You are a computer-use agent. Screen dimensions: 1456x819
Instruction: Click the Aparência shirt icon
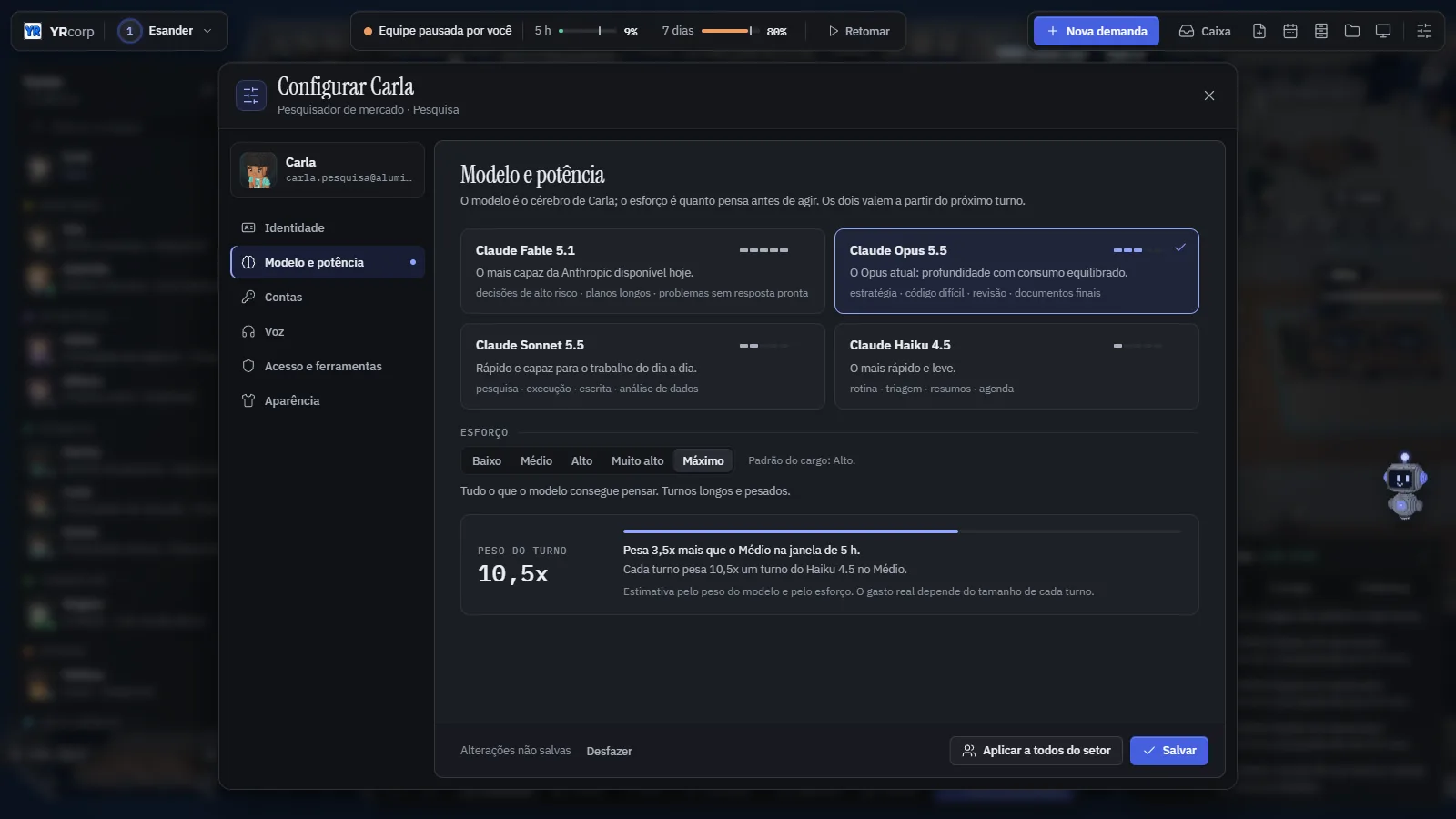[248, 400]
